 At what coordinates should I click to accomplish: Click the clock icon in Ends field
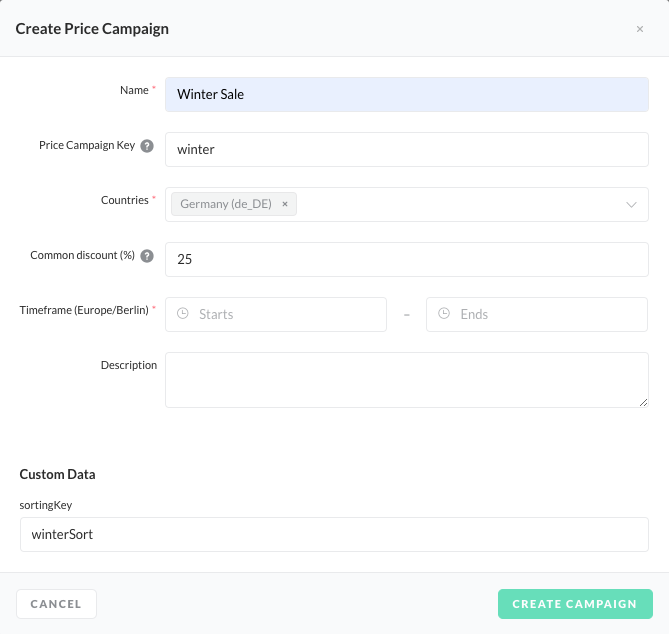444,314
